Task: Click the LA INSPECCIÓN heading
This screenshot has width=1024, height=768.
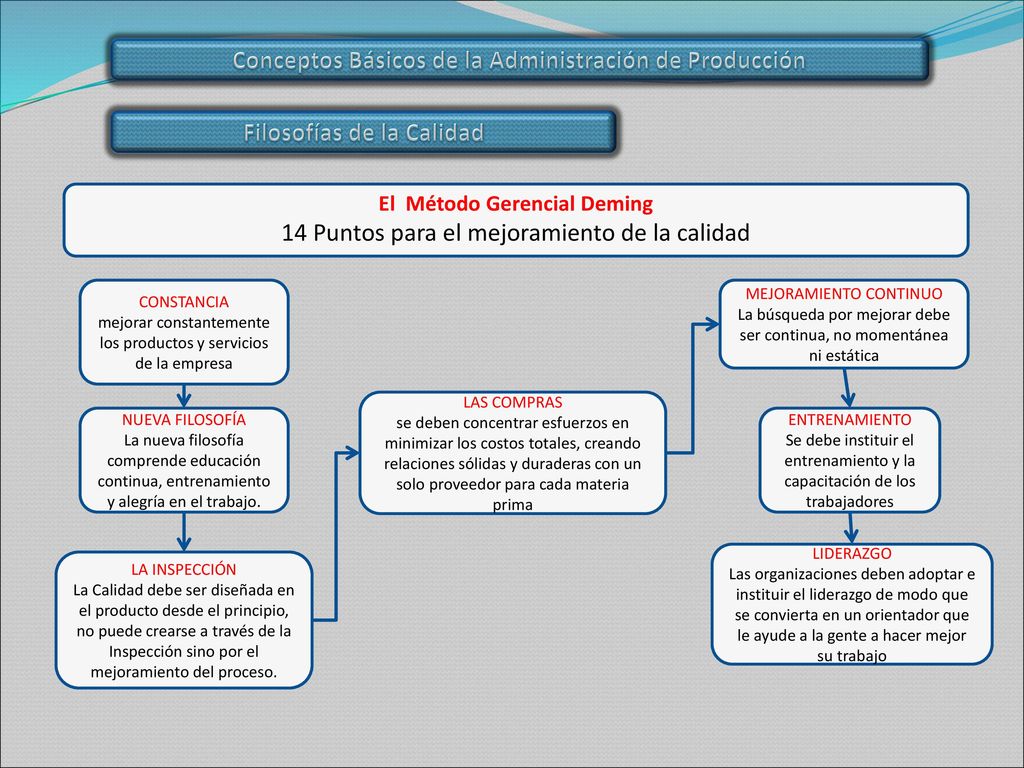Action: pyautogui.click(x=184, y=569)
